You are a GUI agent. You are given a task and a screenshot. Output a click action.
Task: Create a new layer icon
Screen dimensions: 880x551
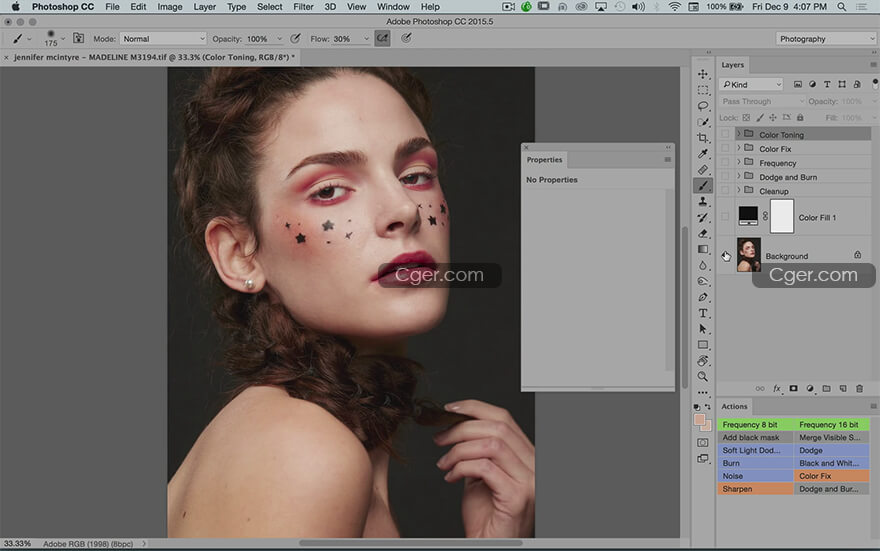click(843, 388)
